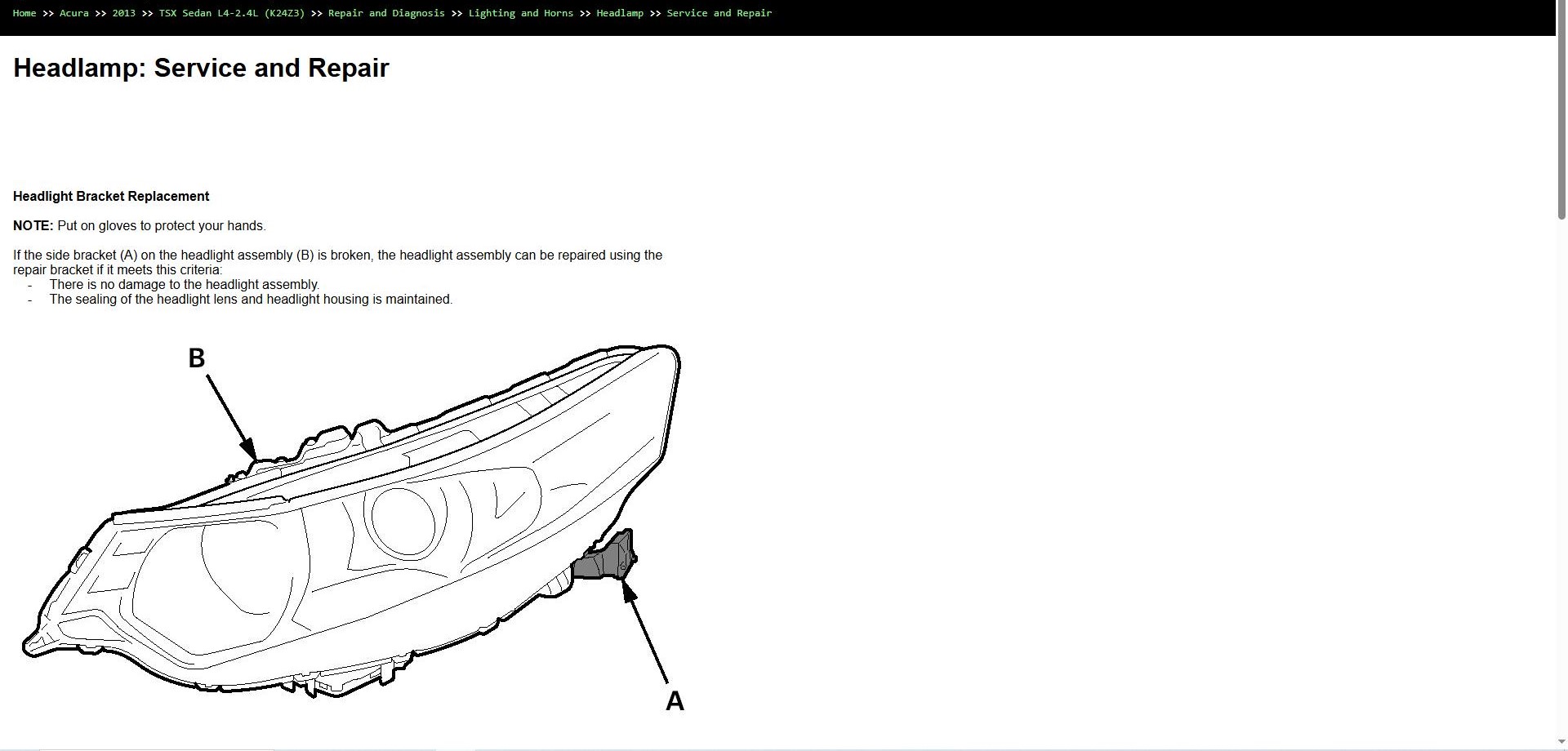1568x751 pixels.
Task: Click the shaded side bracket in diagram
Action: click(x=605, y=557)
